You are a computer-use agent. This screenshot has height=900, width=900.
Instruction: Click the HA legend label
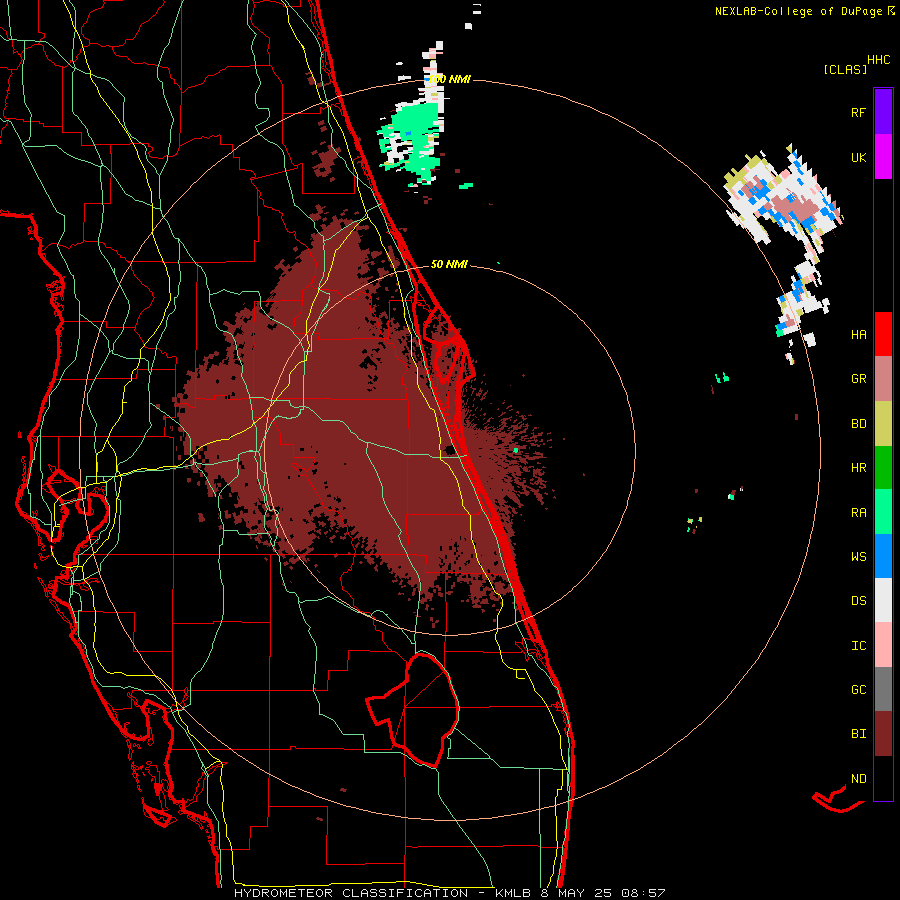858,335
